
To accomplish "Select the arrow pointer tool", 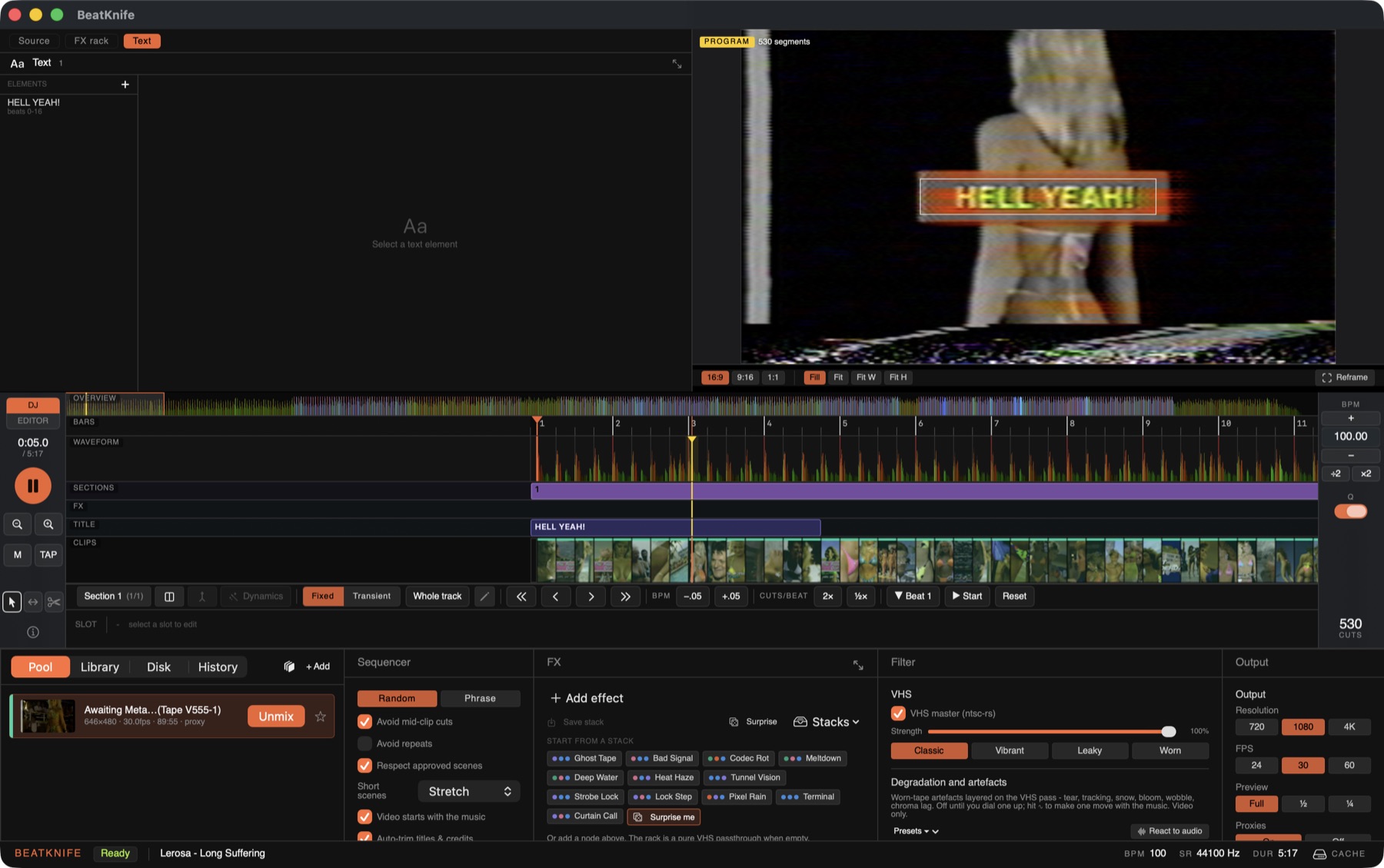I will pos(12,602).
